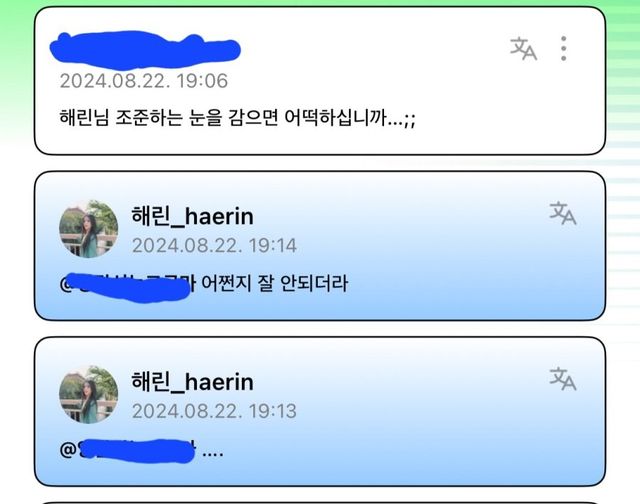The height and width of the screenshot is (504, 640).
Task: Translate the 19:06 fan comment
Action: (523, 49)
